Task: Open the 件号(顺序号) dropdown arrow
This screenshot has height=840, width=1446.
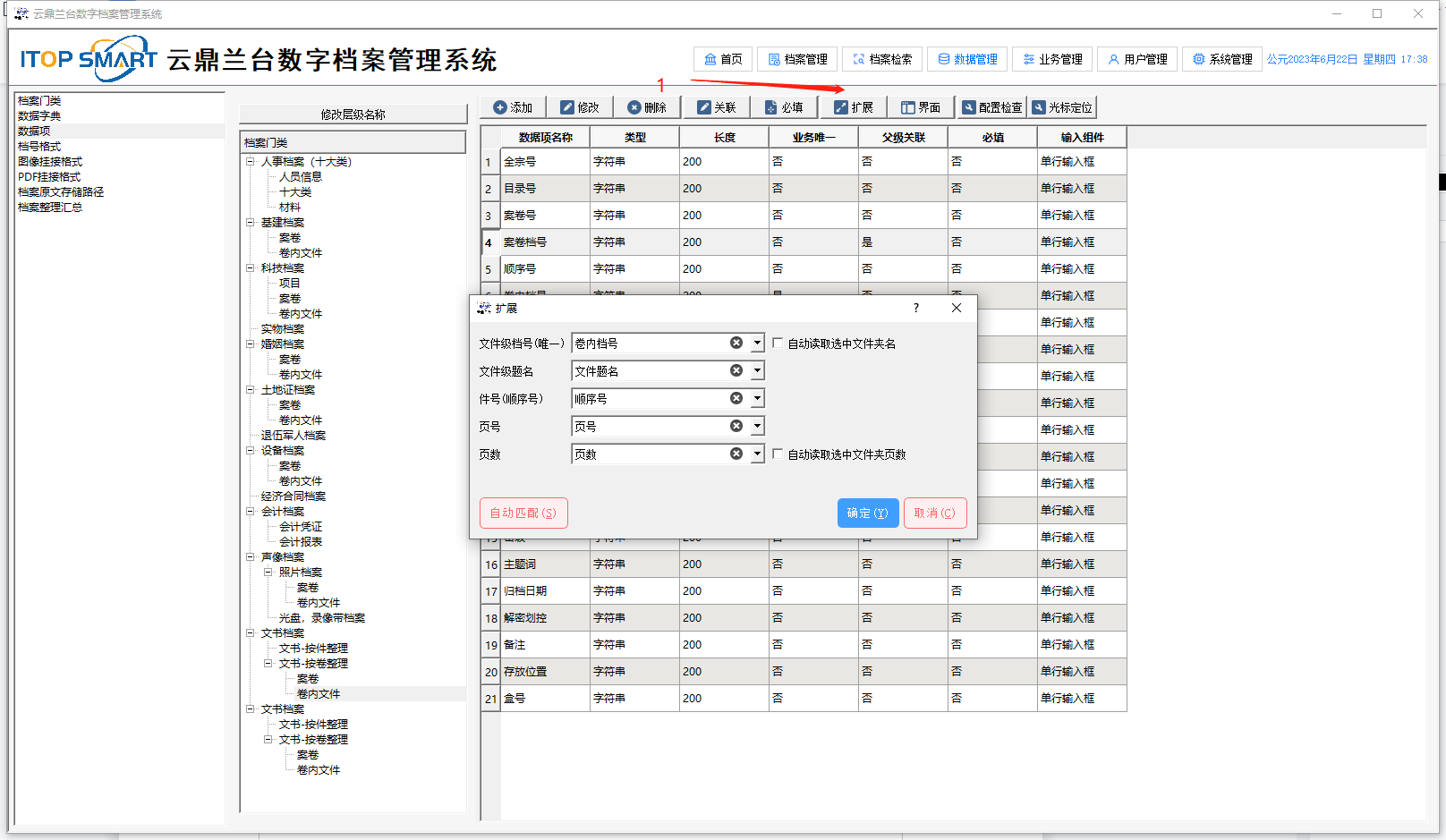Action: tap(757, 399)
